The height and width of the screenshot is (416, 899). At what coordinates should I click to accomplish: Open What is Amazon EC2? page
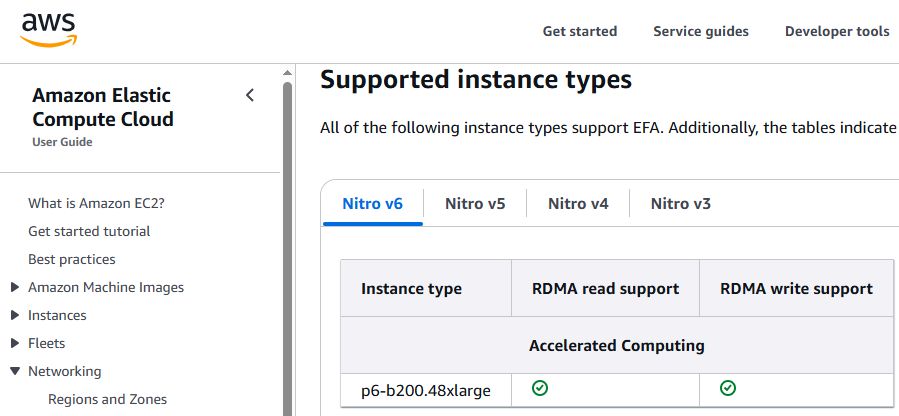[x=96, y=203]
